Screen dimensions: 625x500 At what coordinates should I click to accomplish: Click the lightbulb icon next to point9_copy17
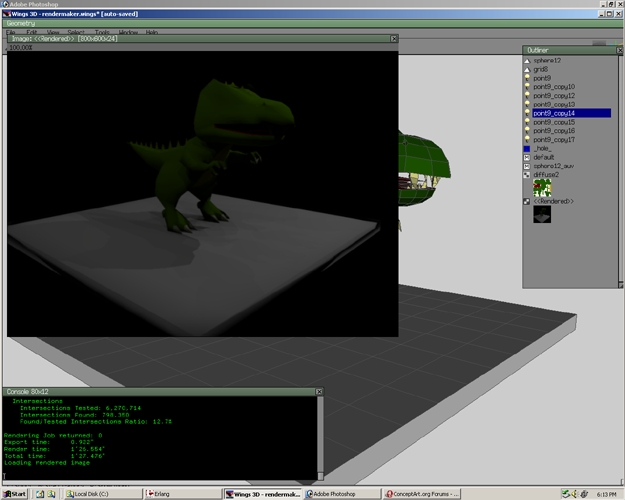click(x=527, y=140)
